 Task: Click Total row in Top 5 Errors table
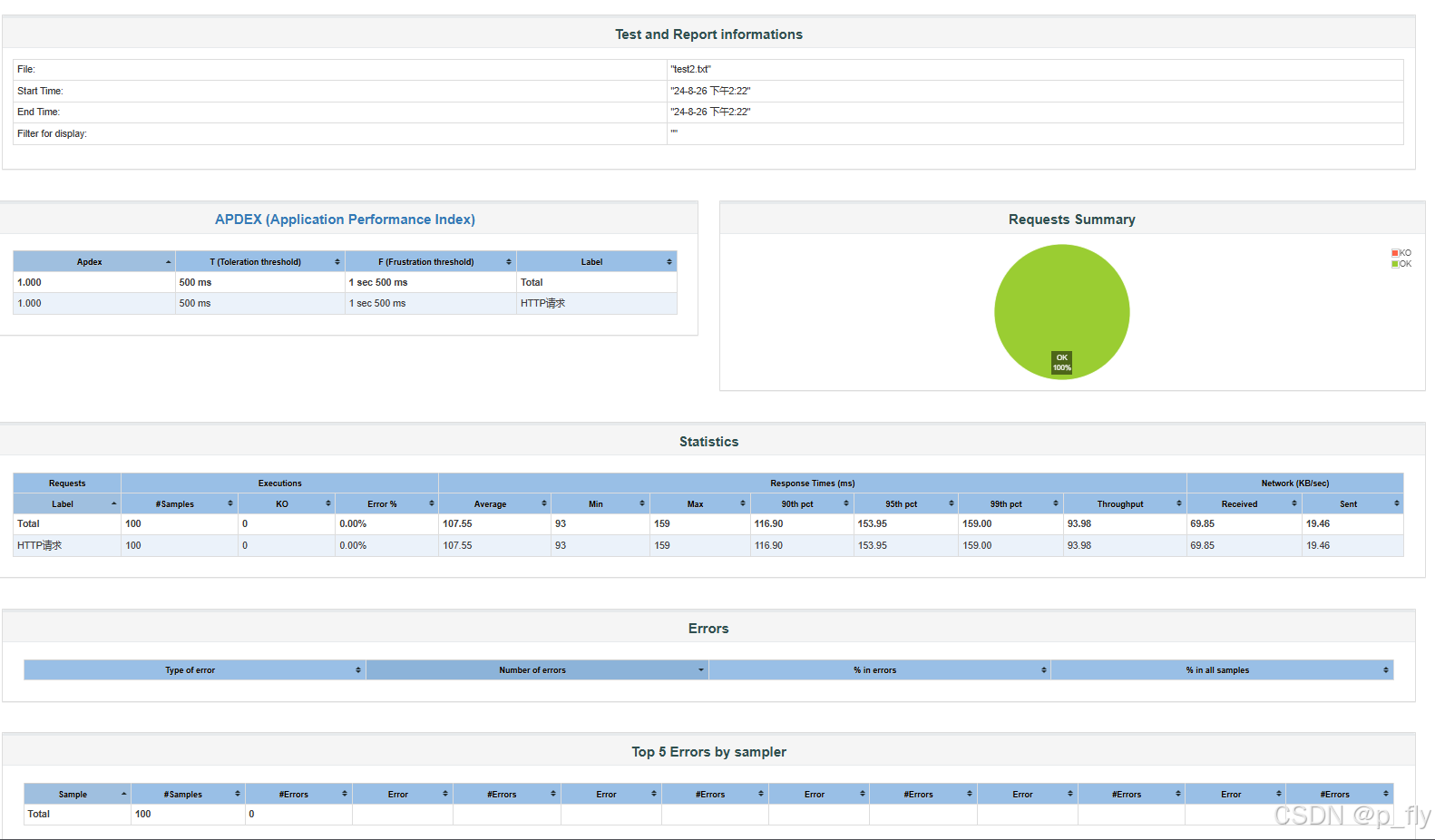708,814
